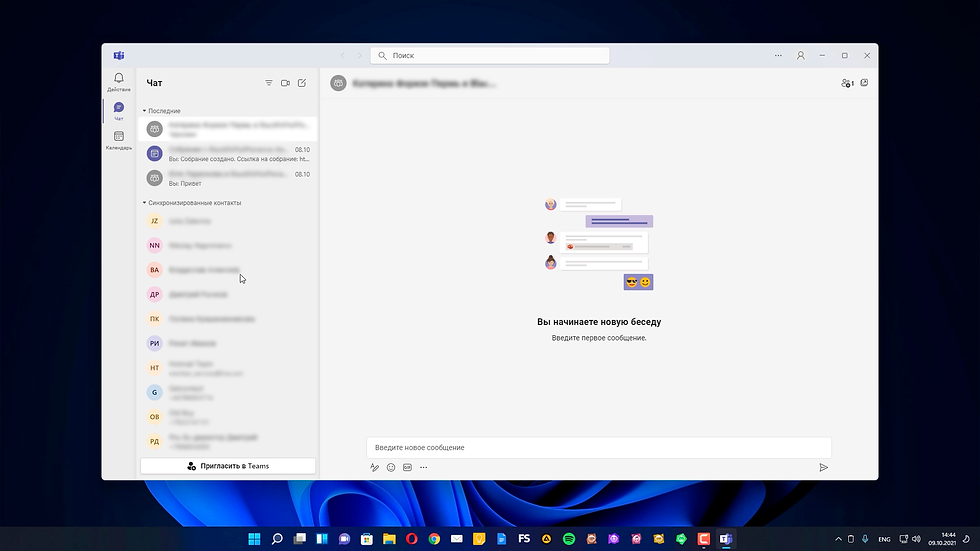
Task: Click the Введите новое сообщение message box
Action: (x=599, y=447)
